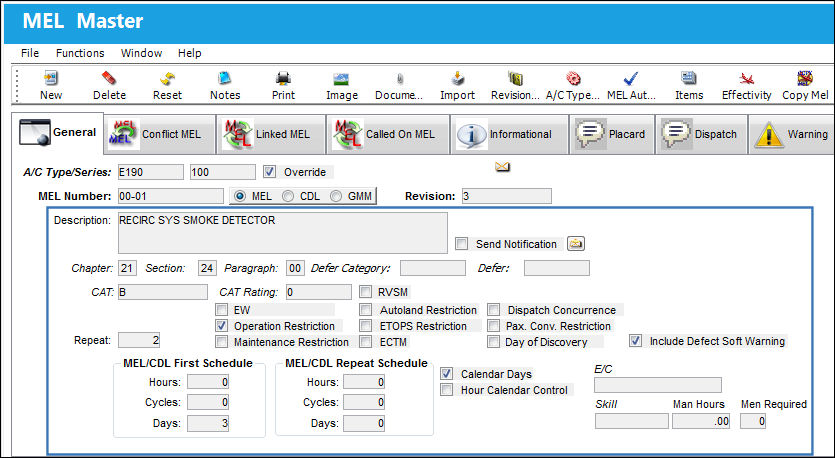Uncheck the Calendar Days checkbox
835x458 pixels.
click(446, 374)
